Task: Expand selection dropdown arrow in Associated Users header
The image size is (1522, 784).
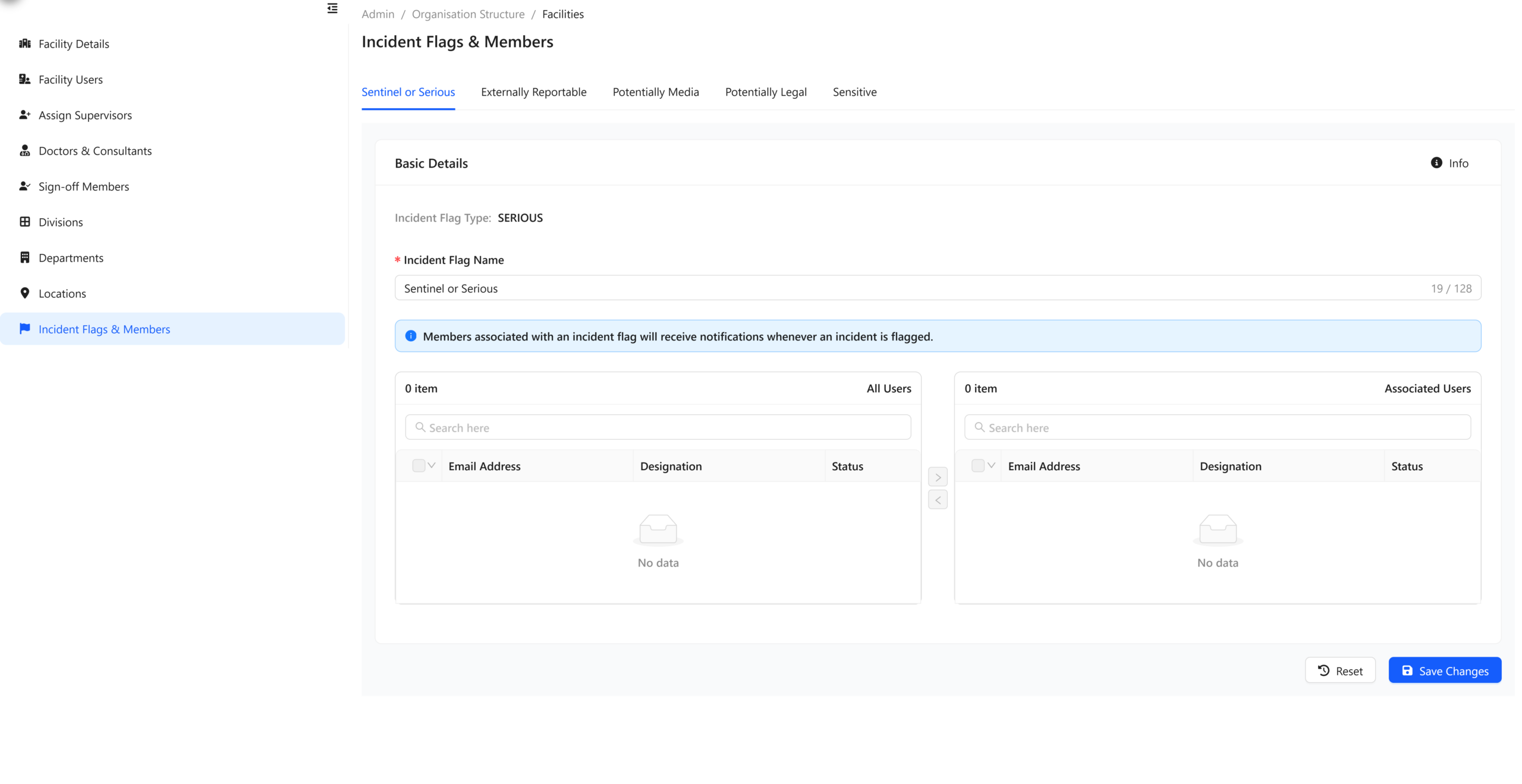Action: coord(991,466)
